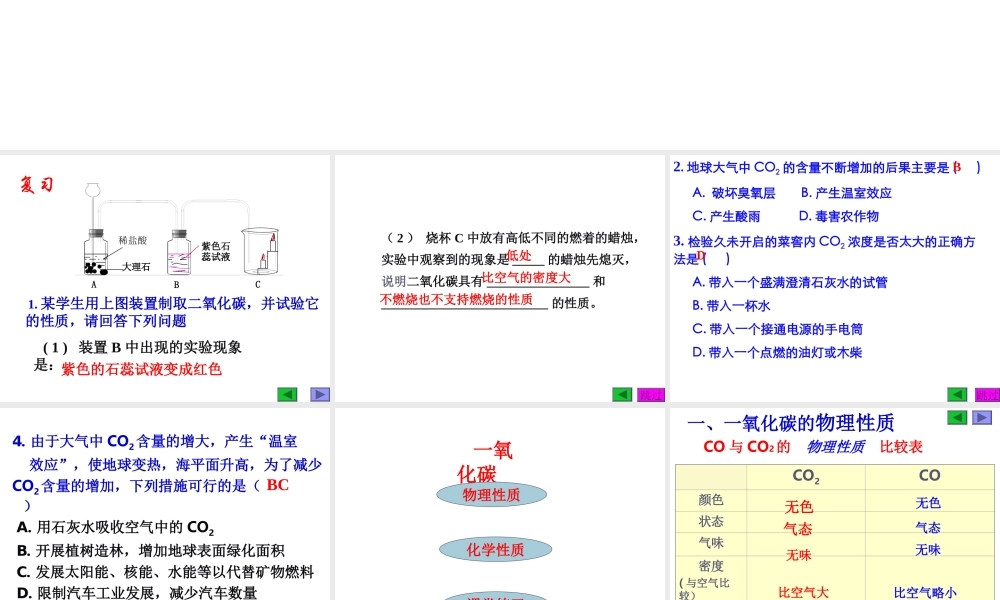Image resolution: width=1000 pixels, height=600 pixels.
Task: Click the 稀盐酸 label in the apparatus diagram
Action: (x=133, y=240)
